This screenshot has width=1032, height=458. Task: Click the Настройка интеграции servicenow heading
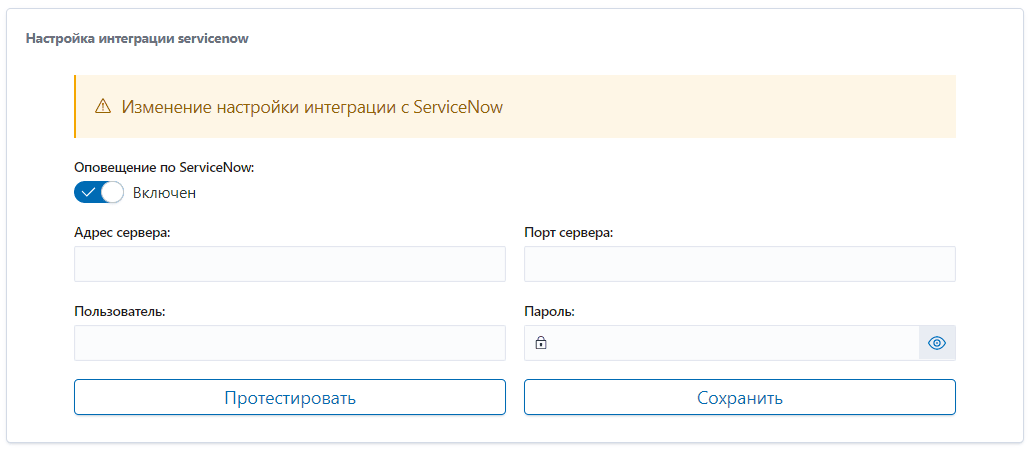pyautogui.click(x=137, y=38)
